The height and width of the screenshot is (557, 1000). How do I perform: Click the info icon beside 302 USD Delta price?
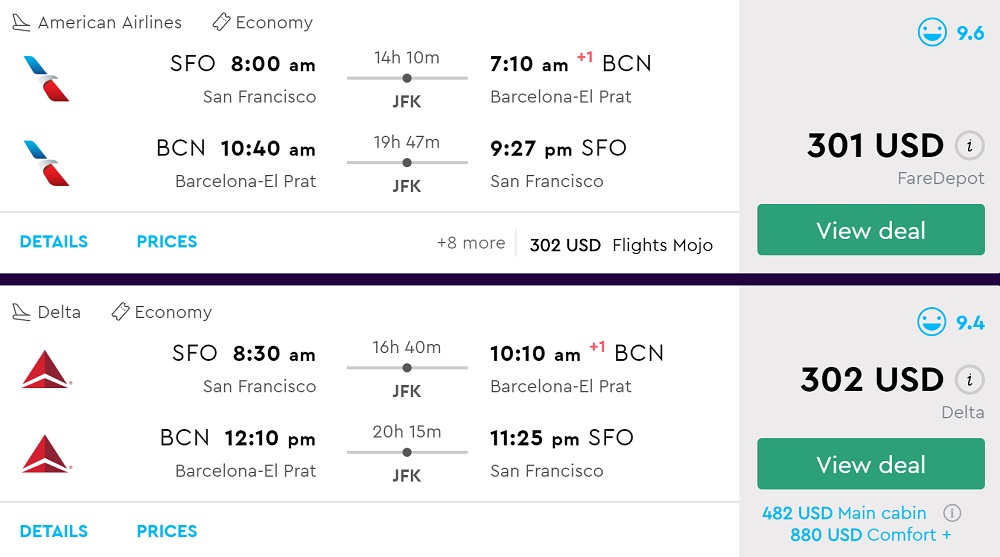point(967,380)
